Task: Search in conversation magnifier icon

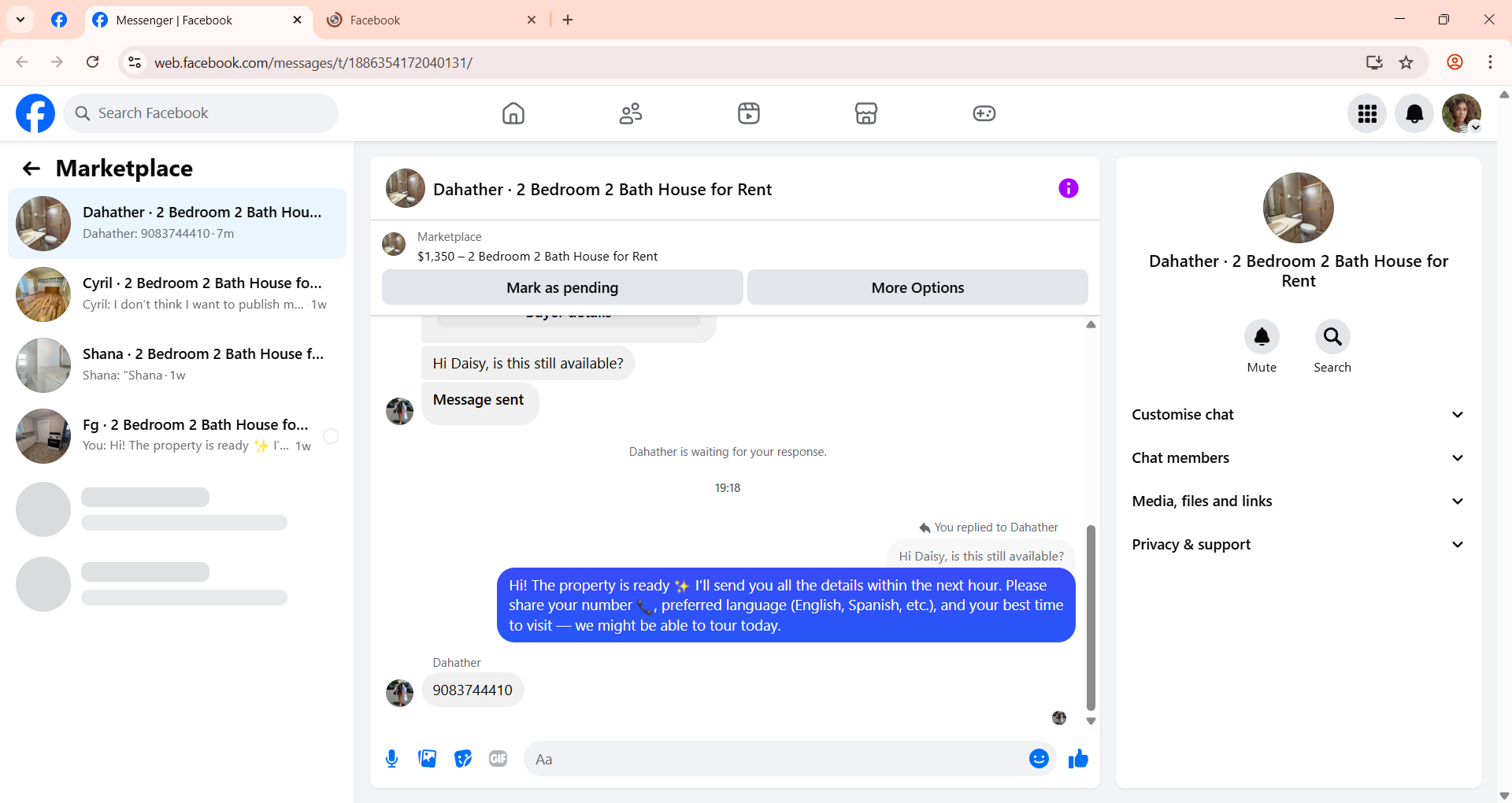Action: pos(1332,337)
